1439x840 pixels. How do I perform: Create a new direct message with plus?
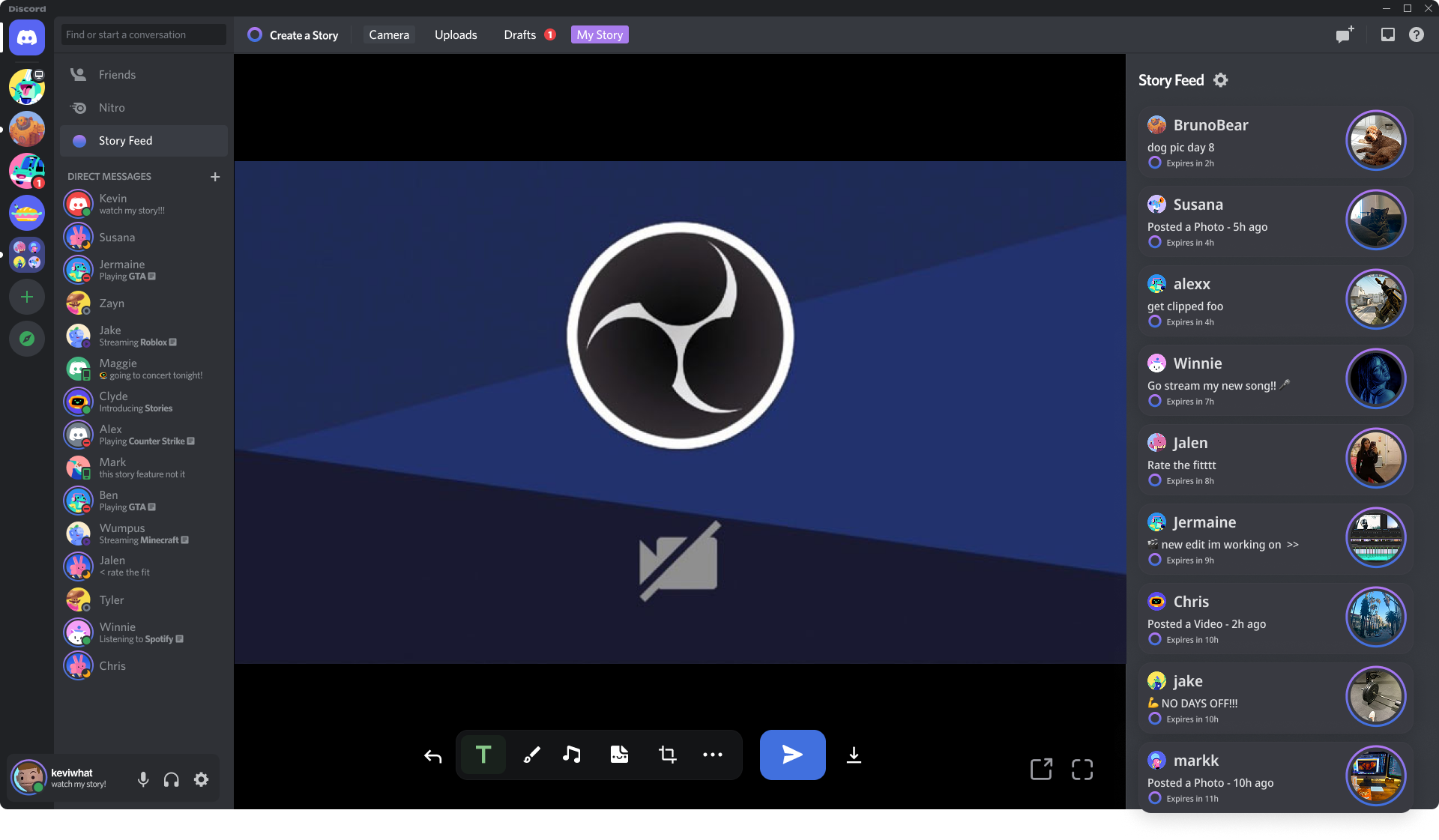(x=215, y=177)
